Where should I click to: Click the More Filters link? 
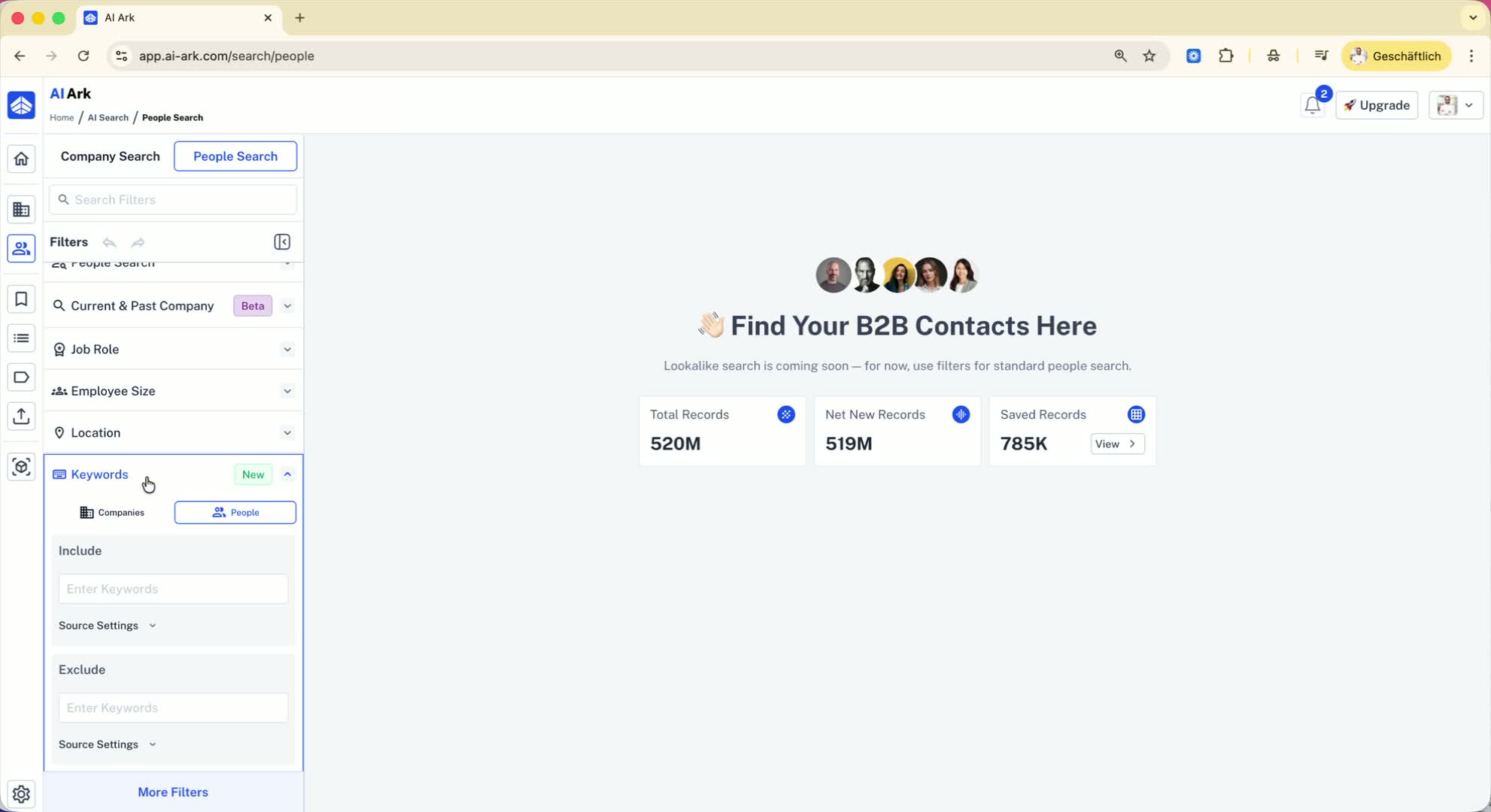point(173,792)
